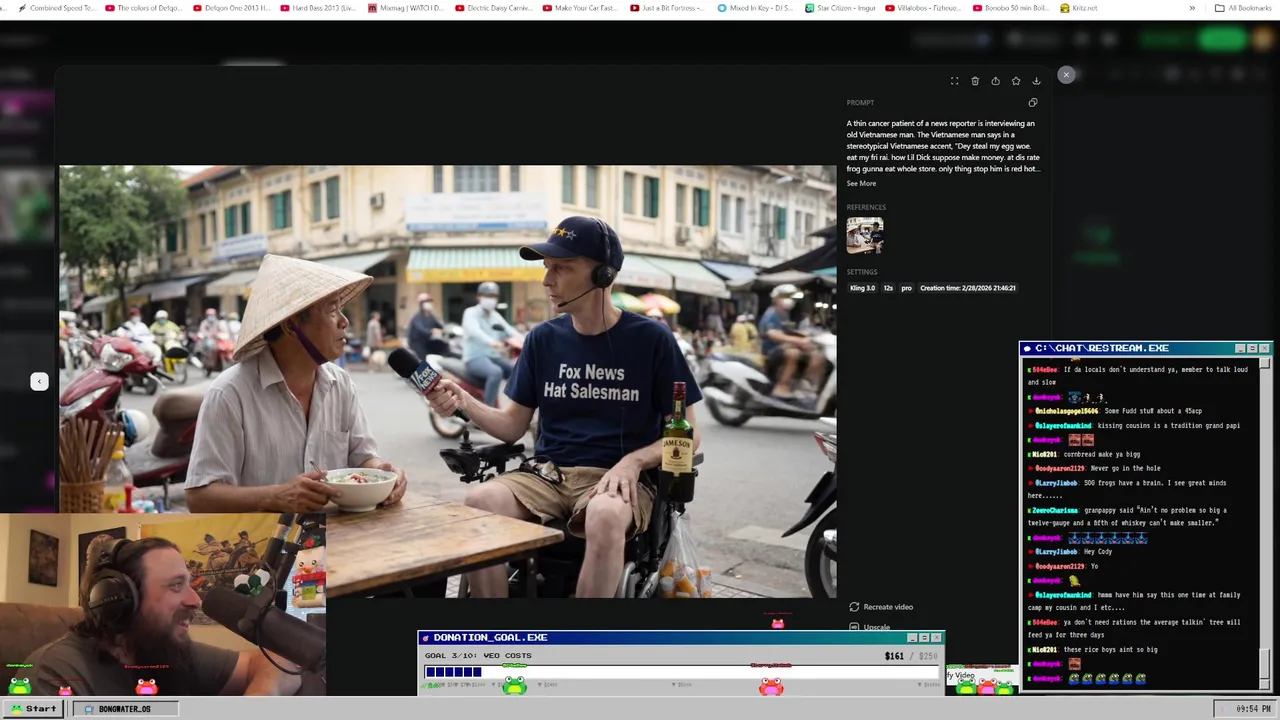The image size is (1280, 720).
Task: Open 'Defqon One 2013' bookmark
Action: tap(231, 8)
